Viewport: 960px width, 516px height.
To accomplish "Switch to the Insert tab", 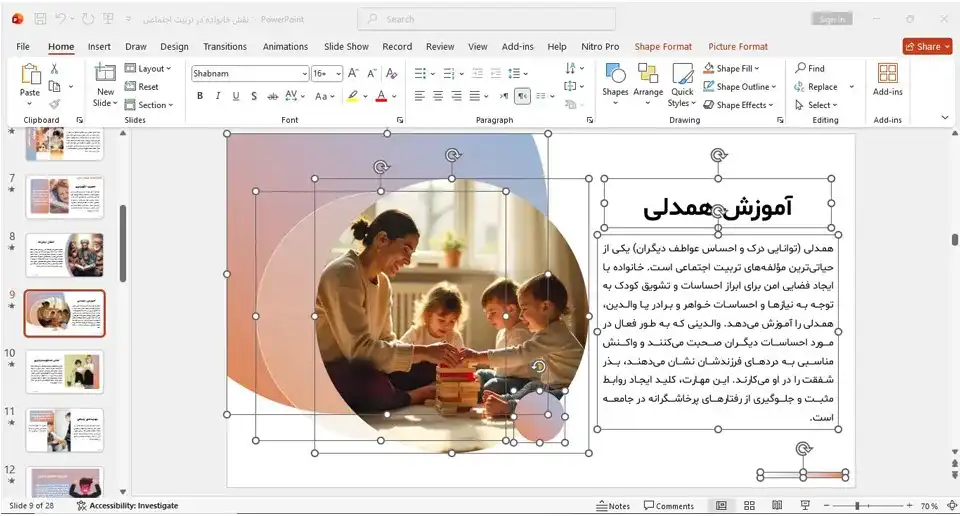I will 99,47.
